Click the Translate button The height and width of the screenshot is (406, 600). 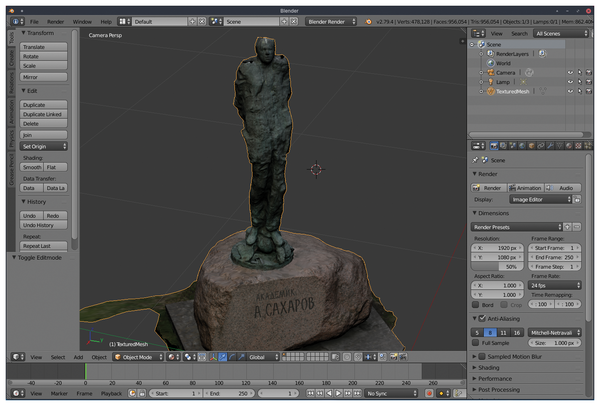point(44,47)
